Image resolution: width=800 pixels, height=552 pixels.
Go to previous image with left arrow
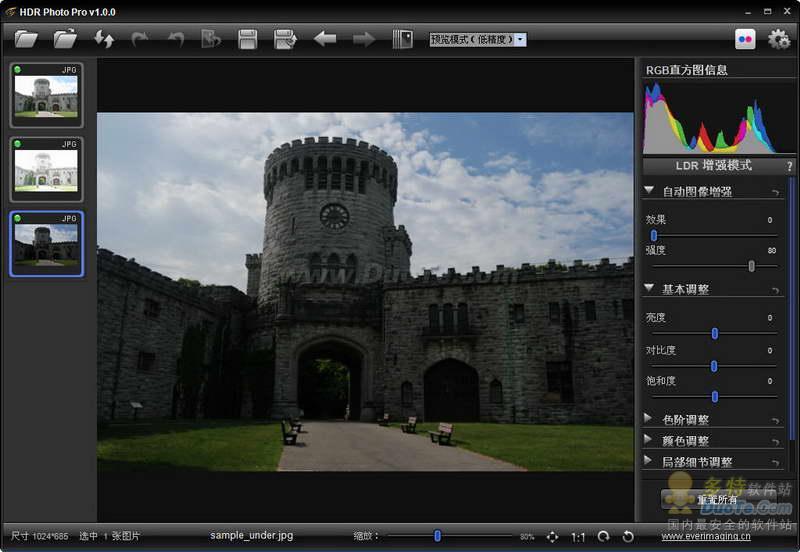point(325,39)
